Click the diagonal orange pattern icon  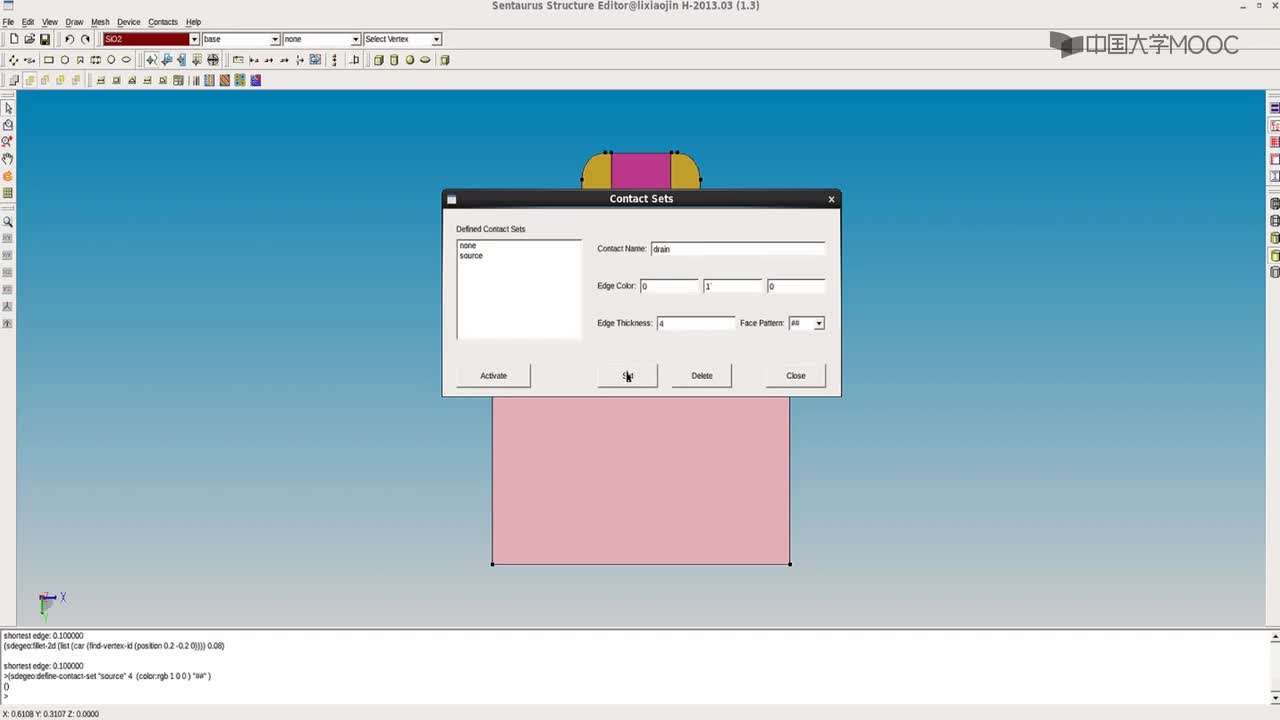(225, 80)
